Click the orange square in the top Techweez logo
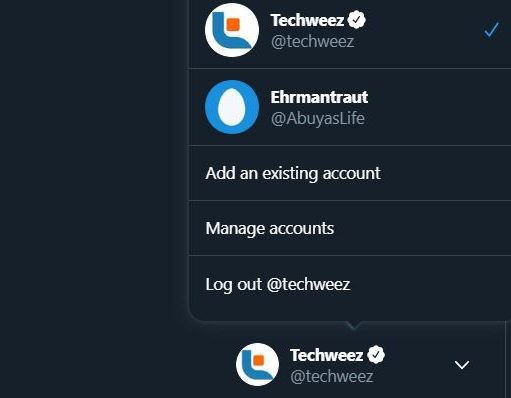The image size is (511, 398). coord(233,25)
